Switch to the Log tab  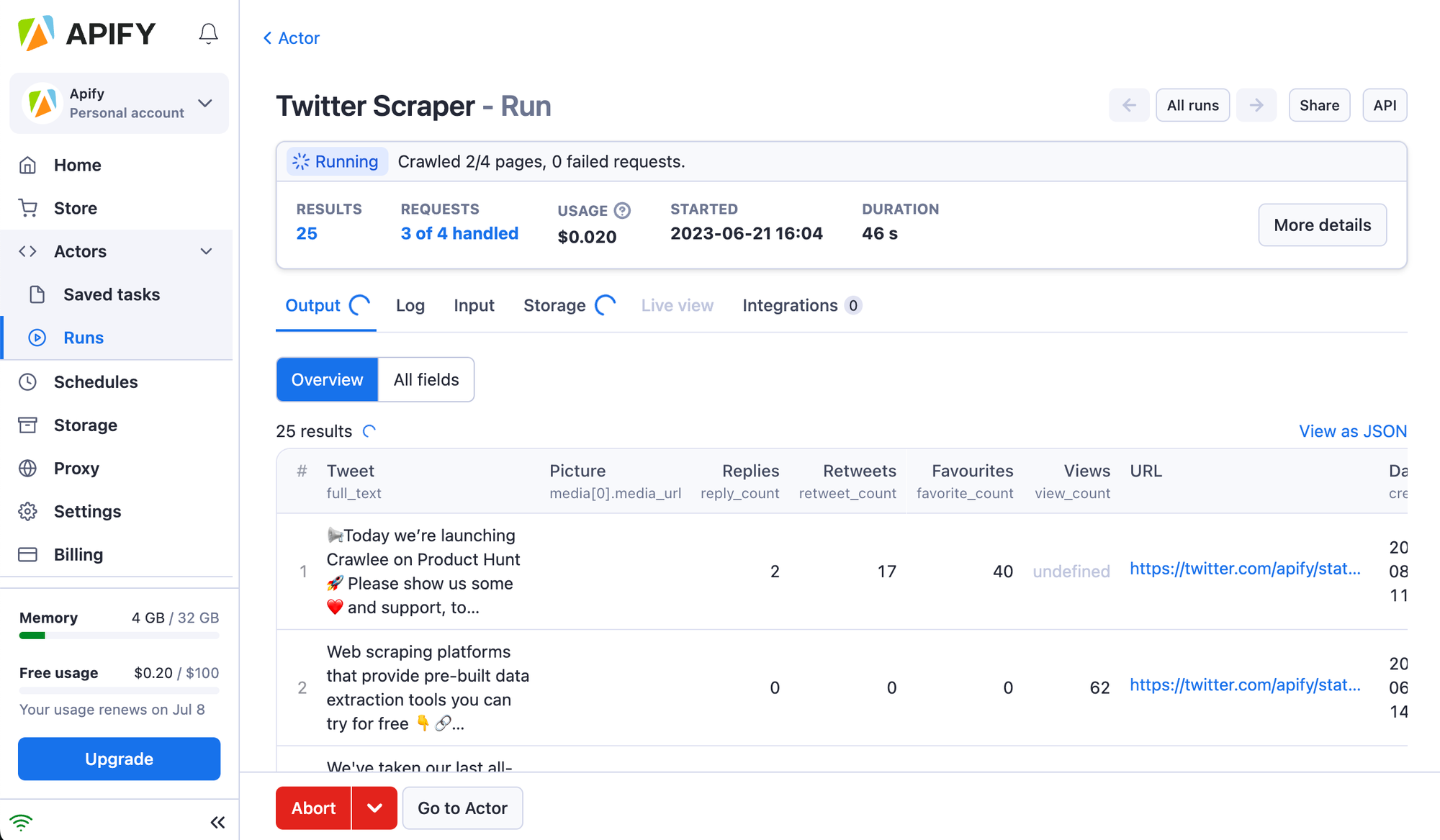coord(410,305)
